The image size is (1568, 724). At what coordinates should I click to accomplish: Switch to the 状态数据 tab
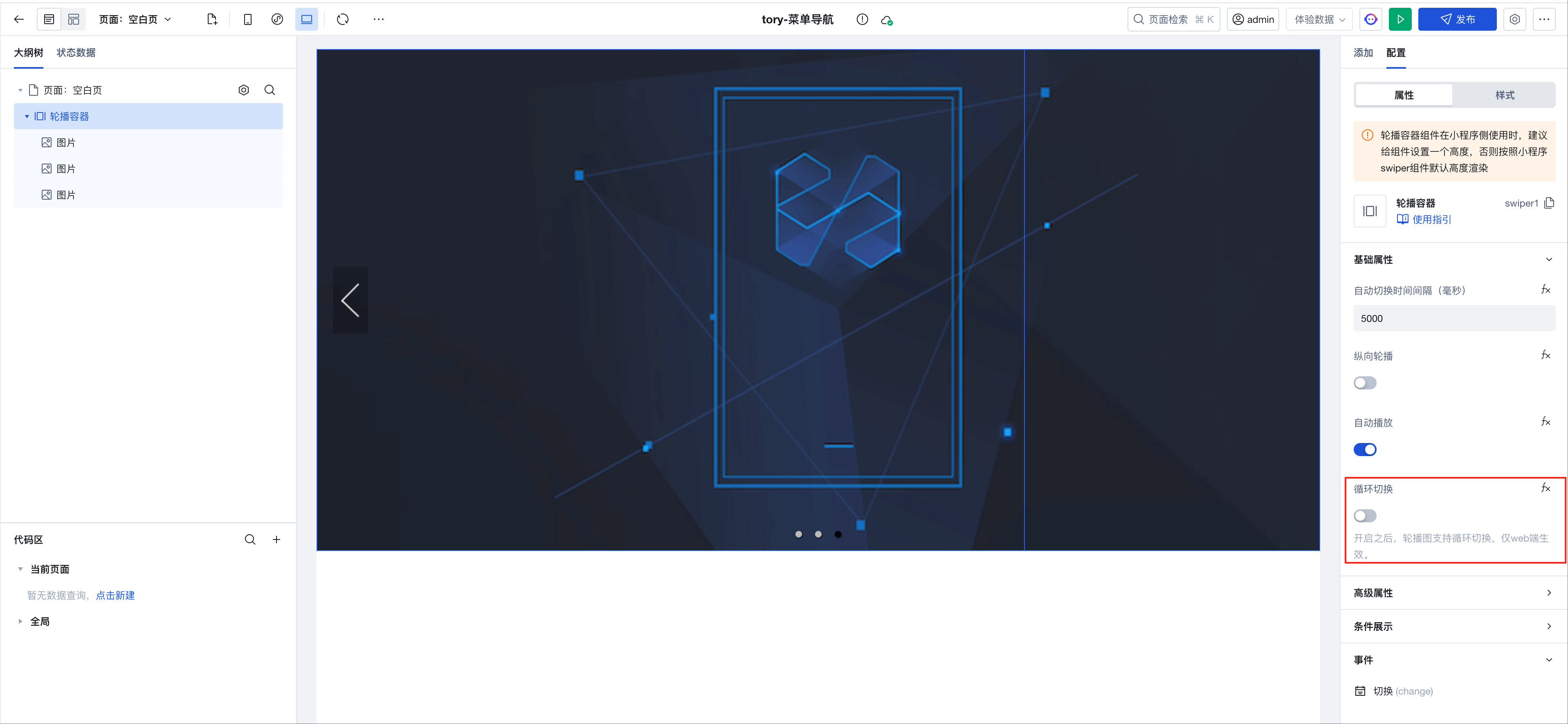pyautogui.click(x=76, y=52)
